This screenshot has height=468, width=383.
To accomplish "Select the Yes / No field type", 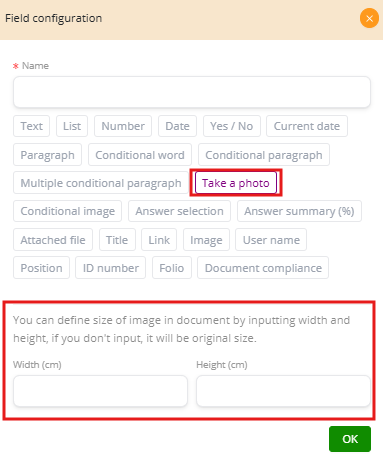I will 232,126.
